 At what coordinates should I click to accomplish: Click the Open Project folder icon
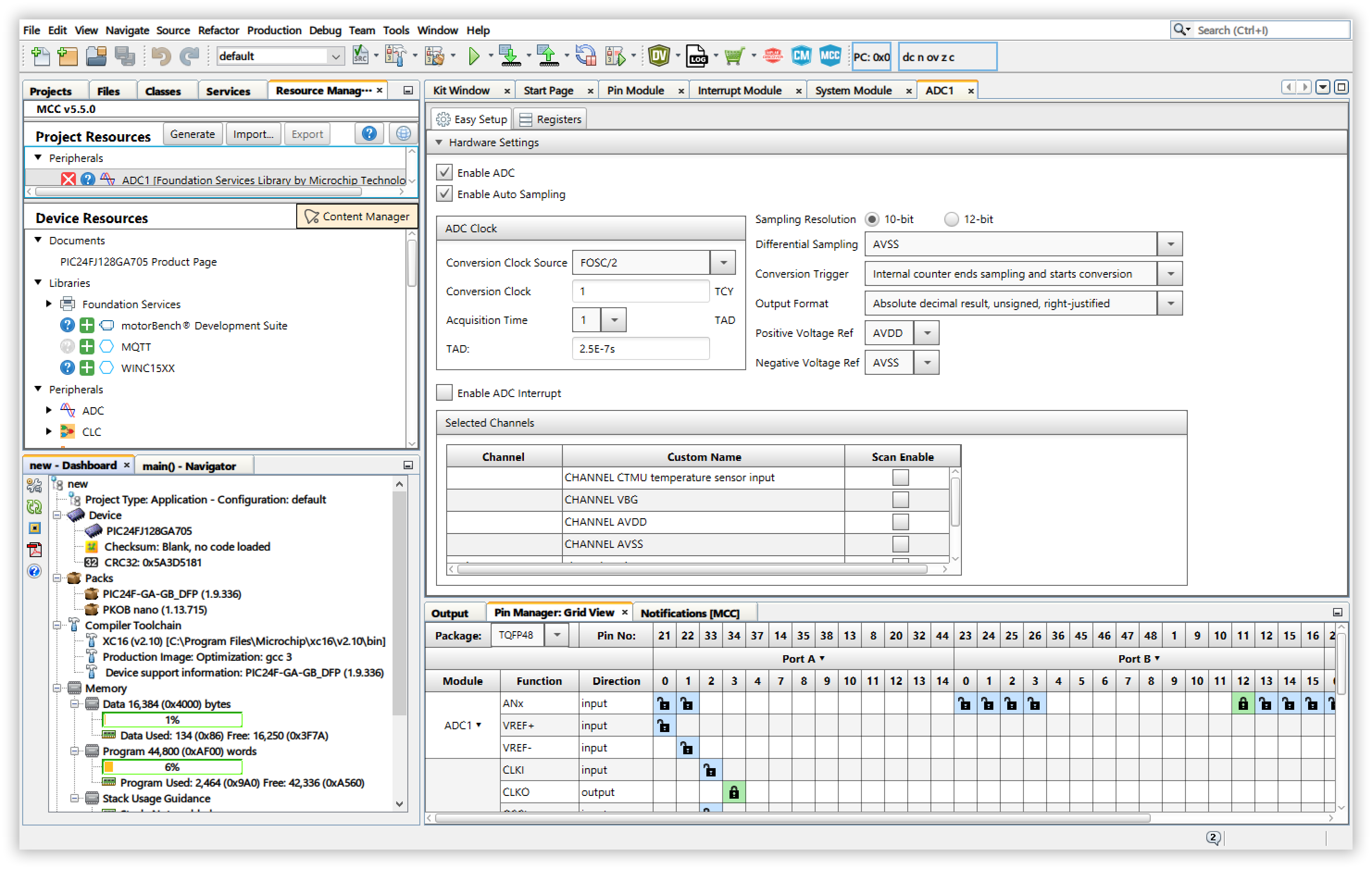[96, 56]
